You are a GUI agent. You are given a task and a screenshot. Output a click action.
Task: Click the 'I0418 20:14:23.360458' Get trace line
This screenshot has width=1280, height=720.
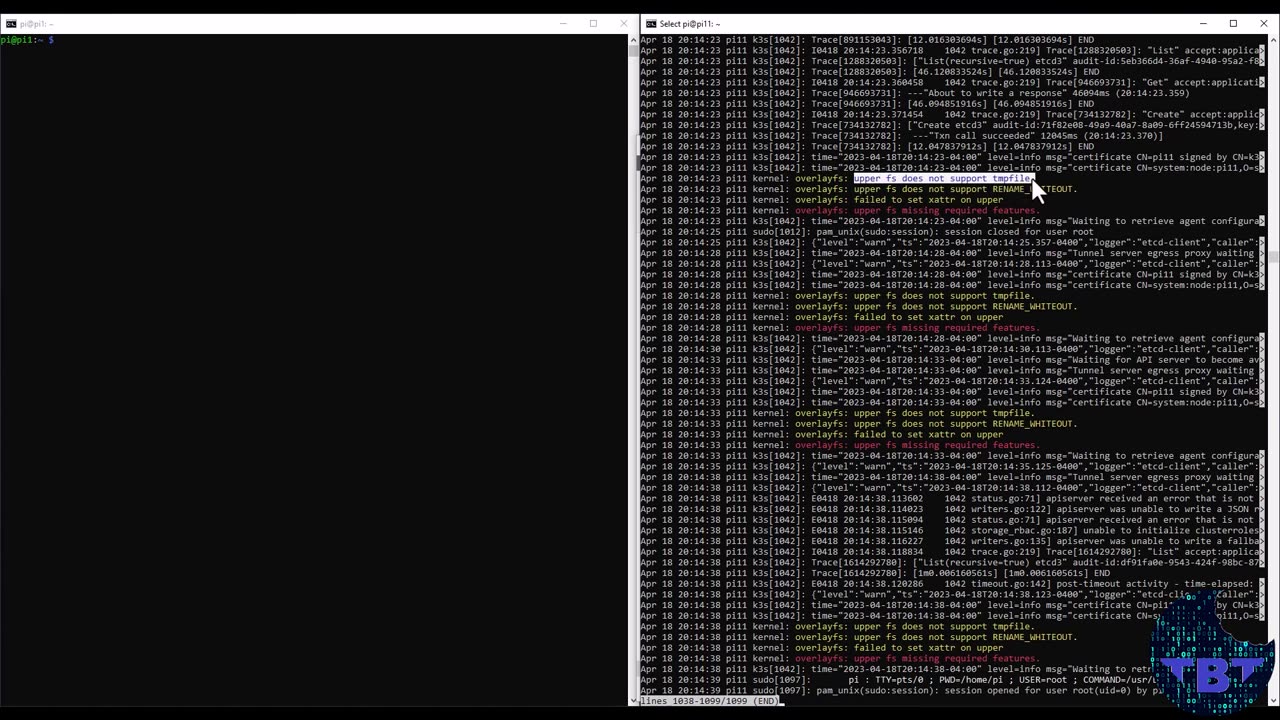point(952,83)
